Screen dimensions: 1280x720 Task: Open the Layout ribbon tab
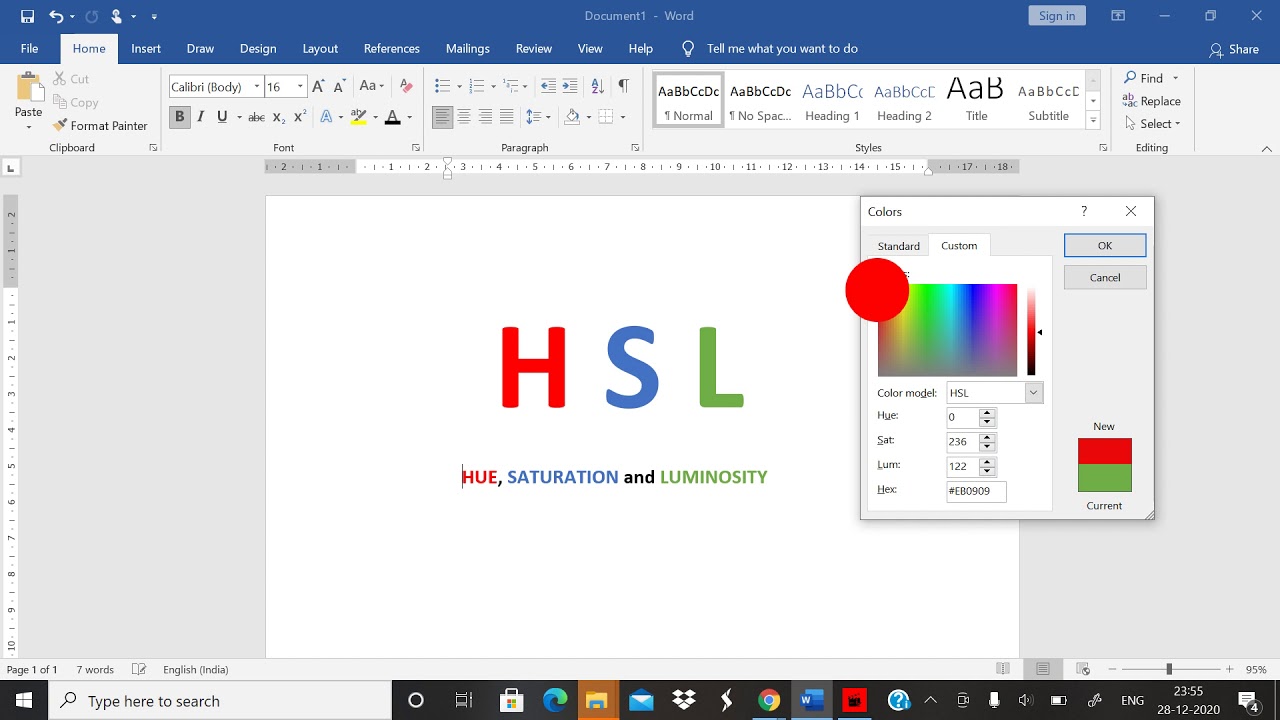coord(320,48)
